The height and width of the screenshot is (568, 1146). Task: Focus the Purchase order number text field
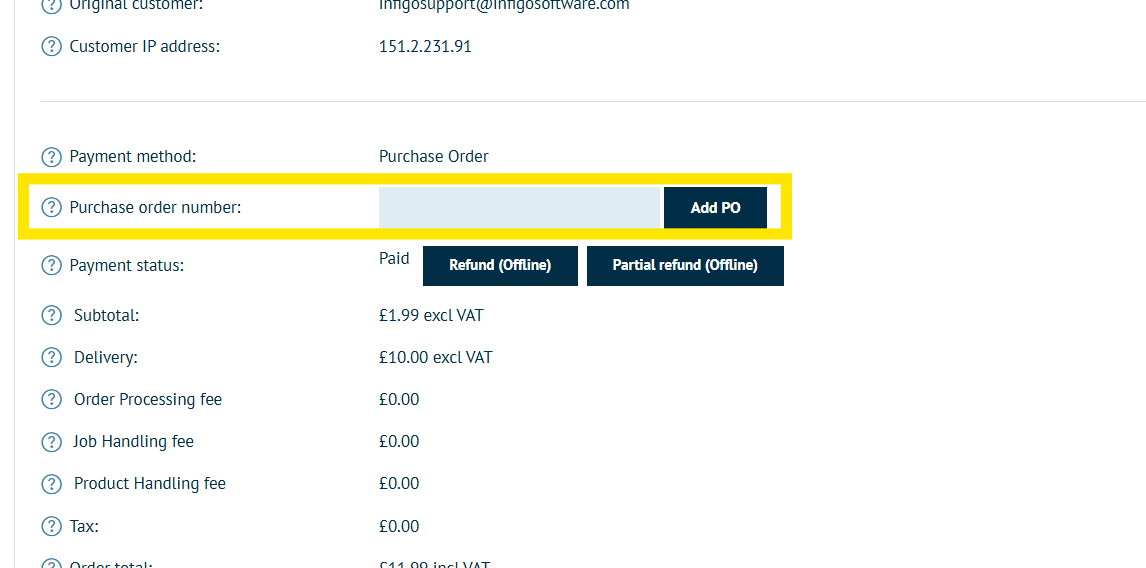click(519, 208)
